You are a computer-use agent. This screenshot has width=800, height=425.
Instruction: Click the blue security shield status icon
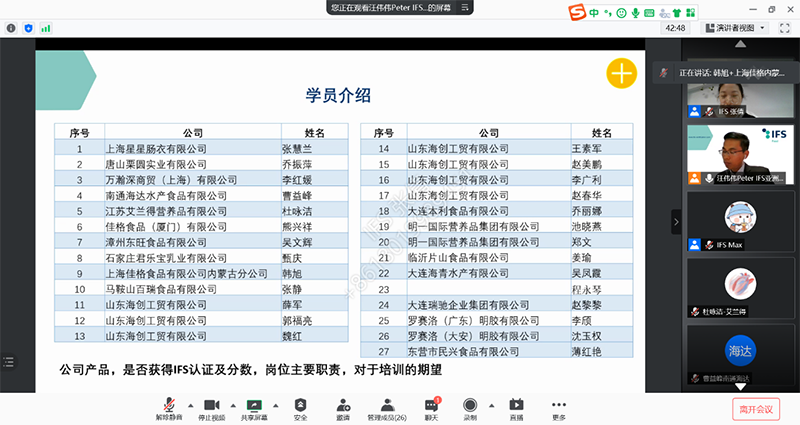(29, 28)
